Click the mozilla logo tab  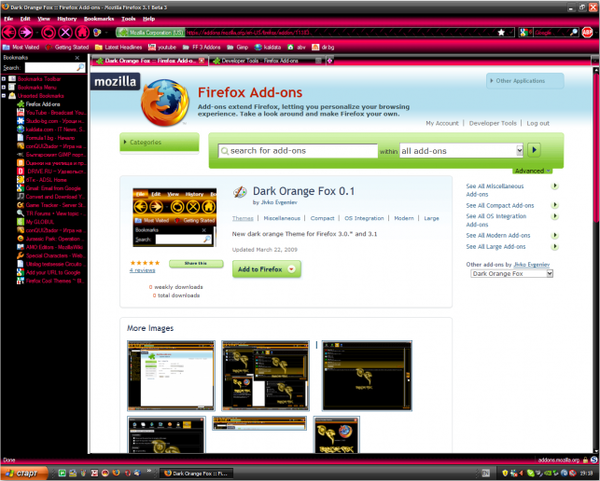[x=115, y=82]
